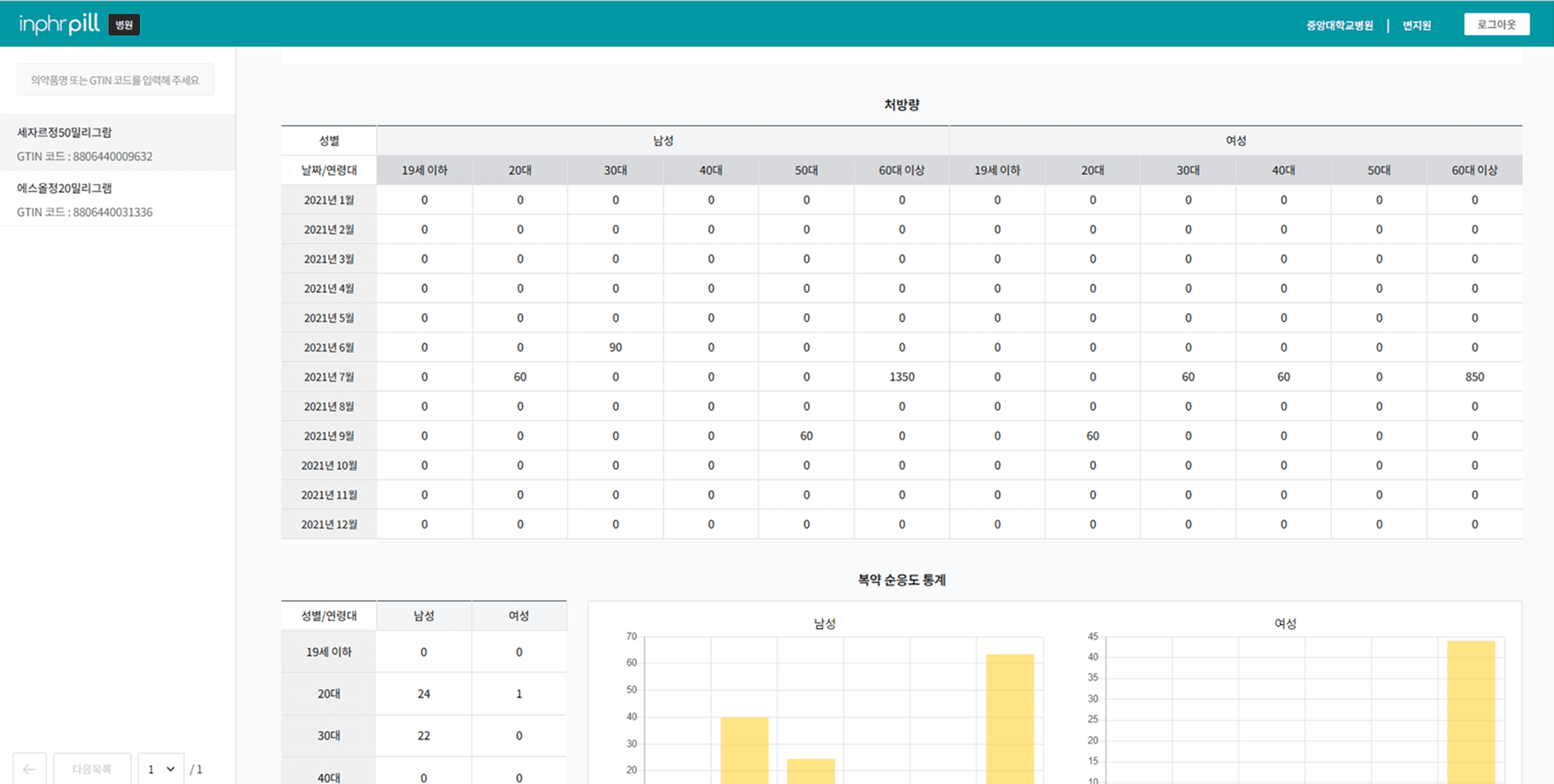Click the inphrpill logo in header
Image resolution: width=1554 pixels, height=784 pixels.
[x=59, y=24]
